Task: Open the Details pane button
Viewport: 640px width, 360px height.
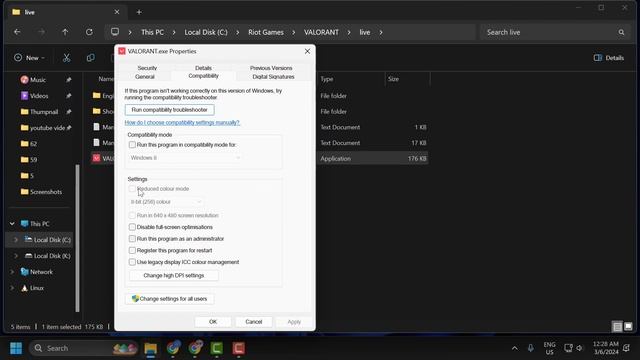Action: tap(609, 58)
